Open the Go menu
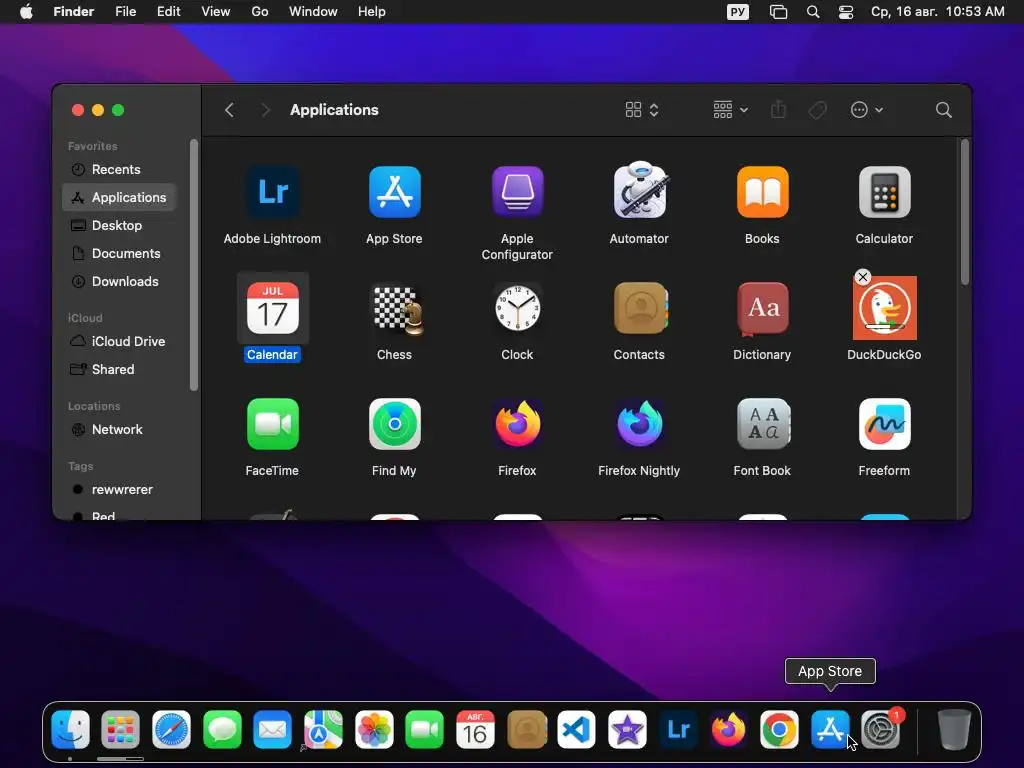This screenshot has width=1024, height=768. pos(260,12)
